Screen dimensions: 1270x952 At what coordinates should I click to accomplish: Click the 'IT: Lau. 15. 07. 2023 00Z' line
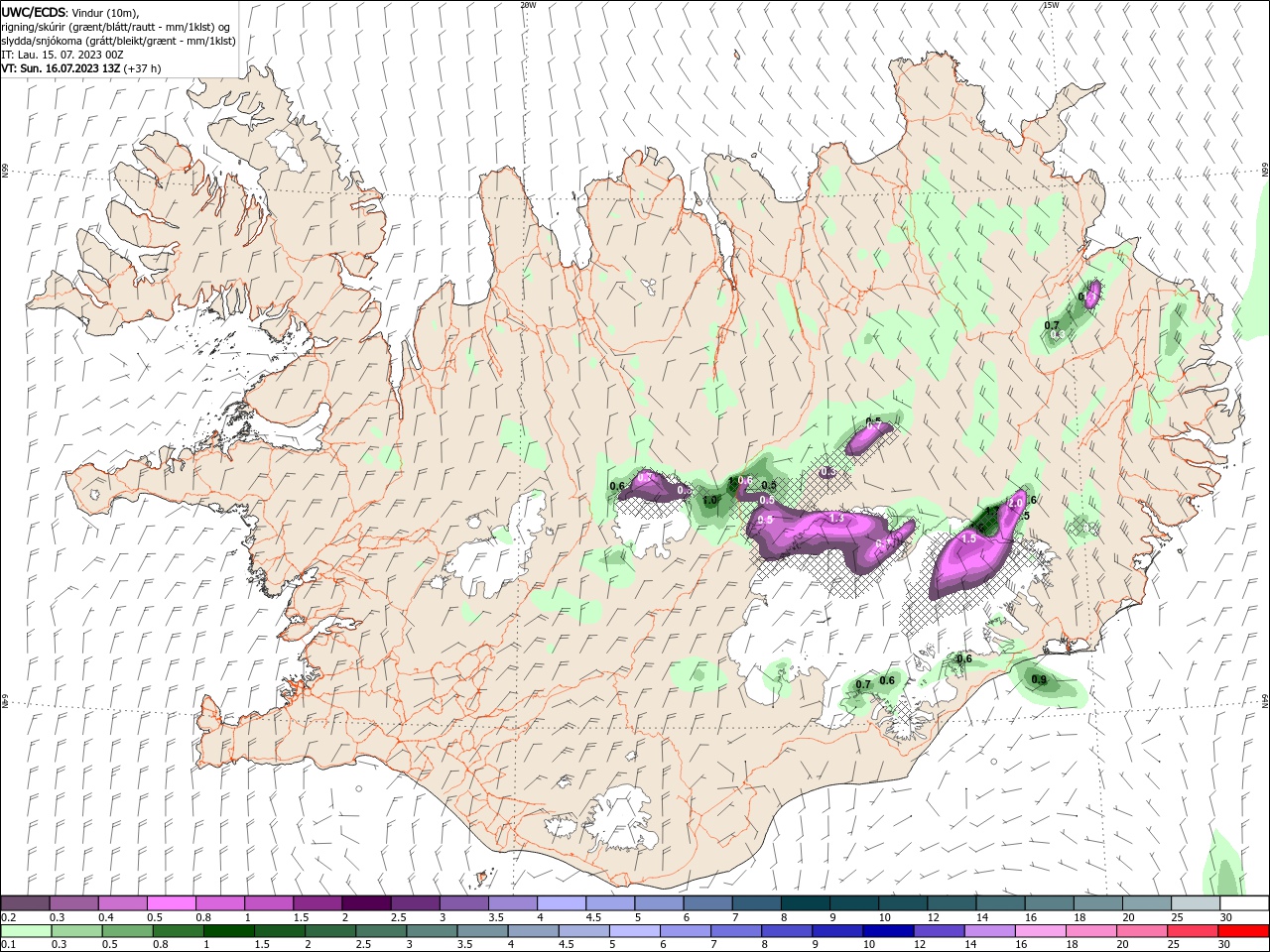click(61, 55)
